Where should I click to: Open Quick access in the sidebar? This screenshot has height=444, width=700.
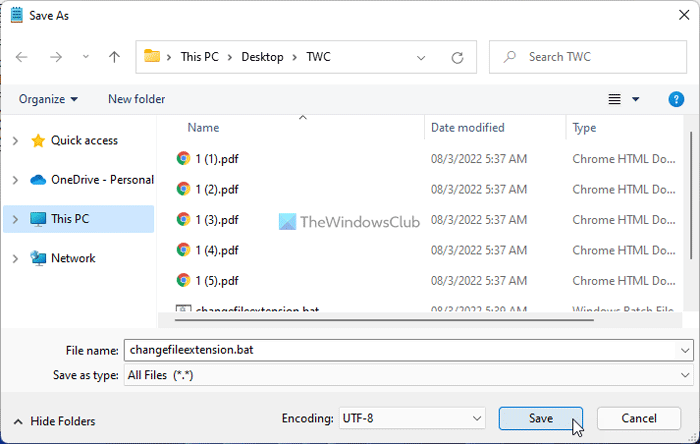click(84, 141)
